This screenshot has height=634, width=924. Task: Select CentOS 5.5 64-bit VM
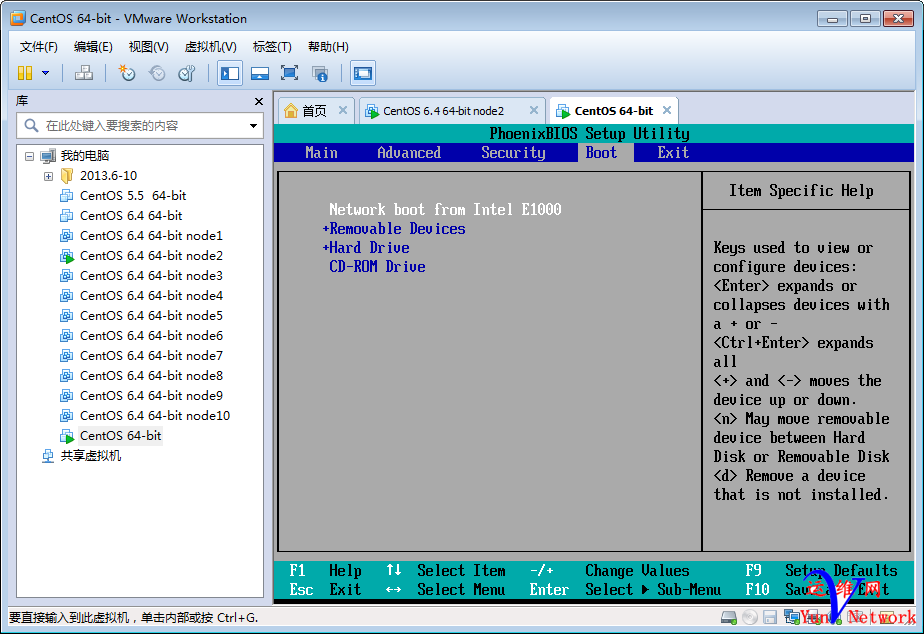[x=133, y=196]
